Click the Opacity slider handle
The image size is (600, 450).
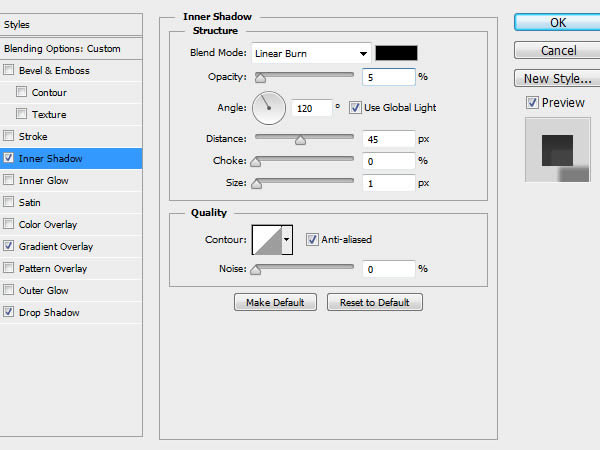tap(260, 78)
